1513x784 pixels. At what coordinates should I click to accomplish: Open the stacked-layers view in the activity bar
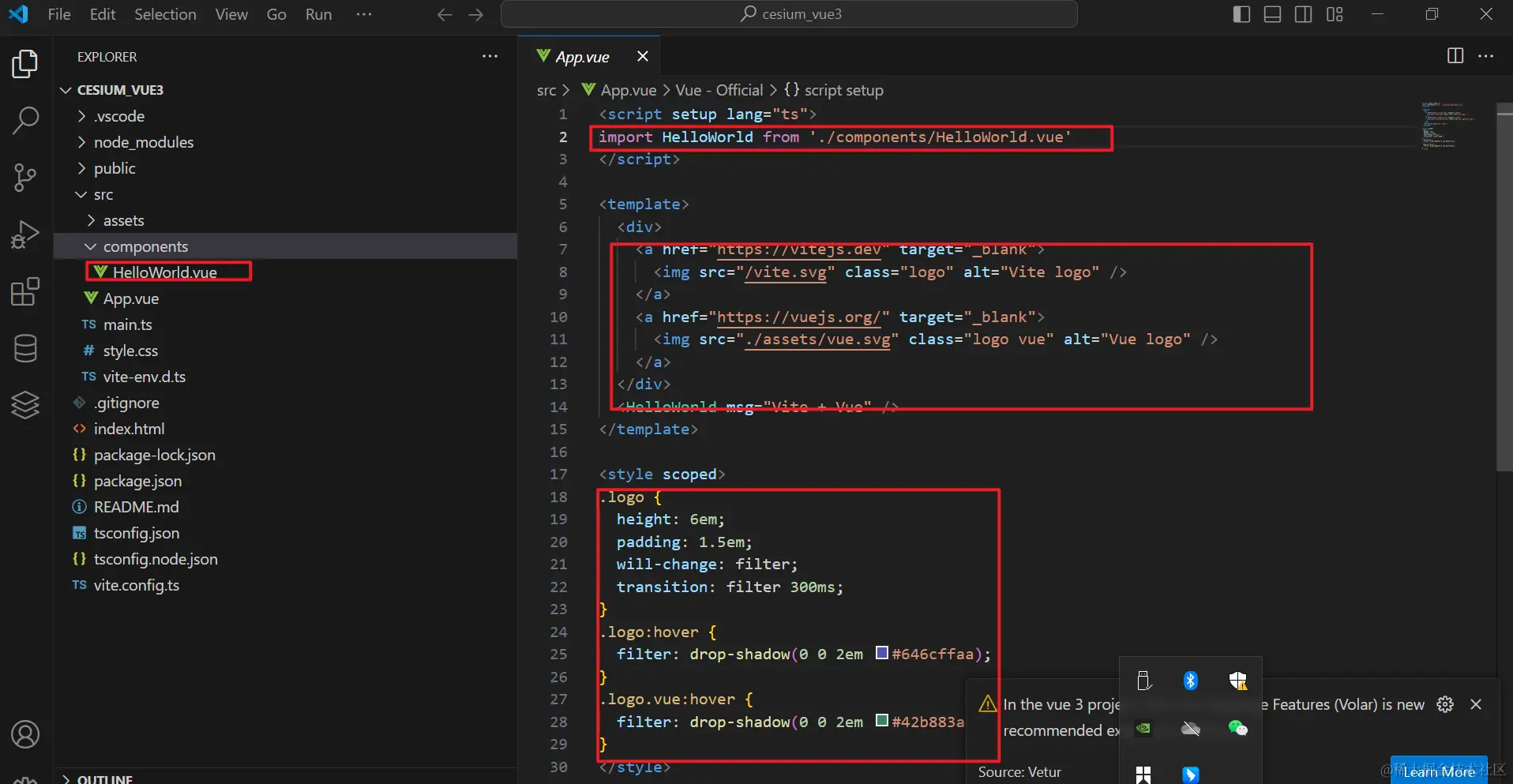(25, 405)
